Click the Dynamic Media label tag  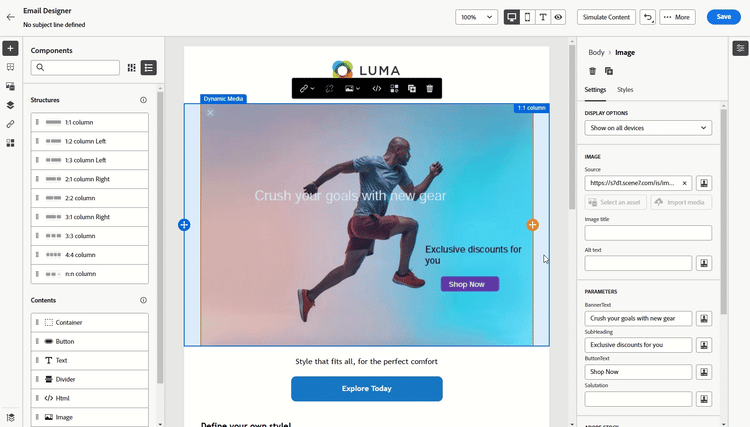tap(223, 99)
